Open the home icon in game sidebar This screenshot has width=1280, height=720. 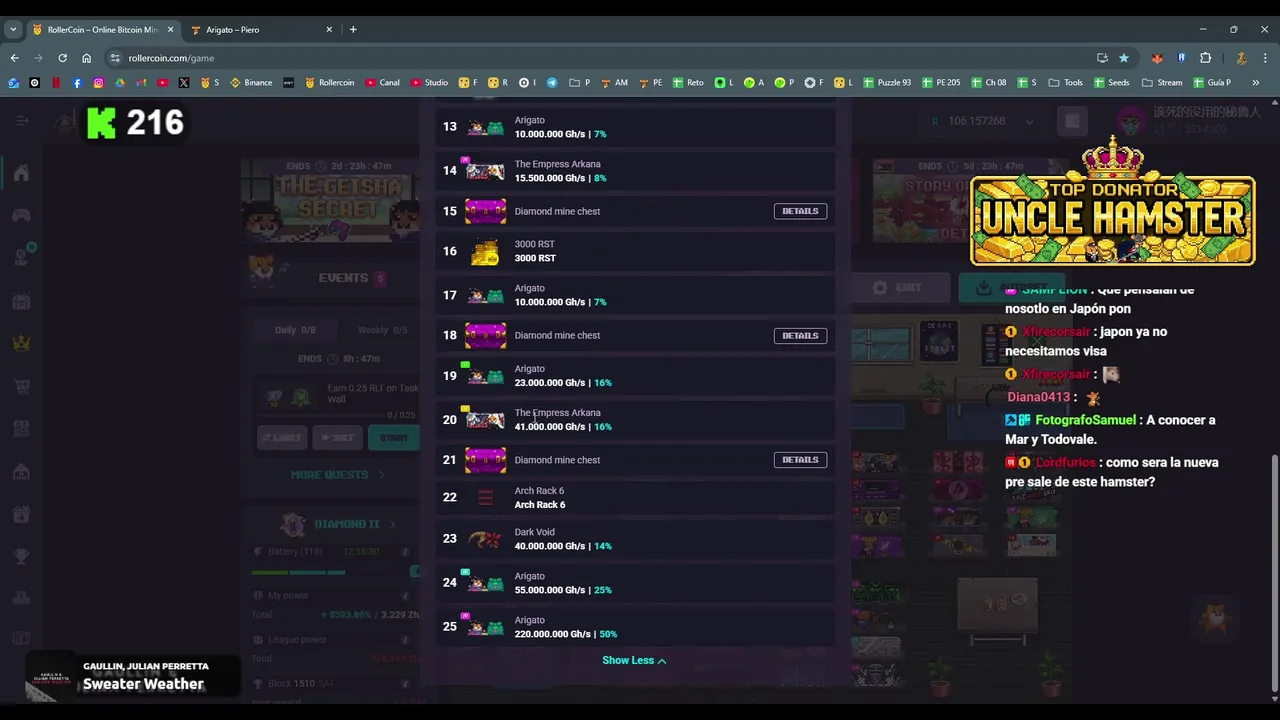[x=21, y=173]
